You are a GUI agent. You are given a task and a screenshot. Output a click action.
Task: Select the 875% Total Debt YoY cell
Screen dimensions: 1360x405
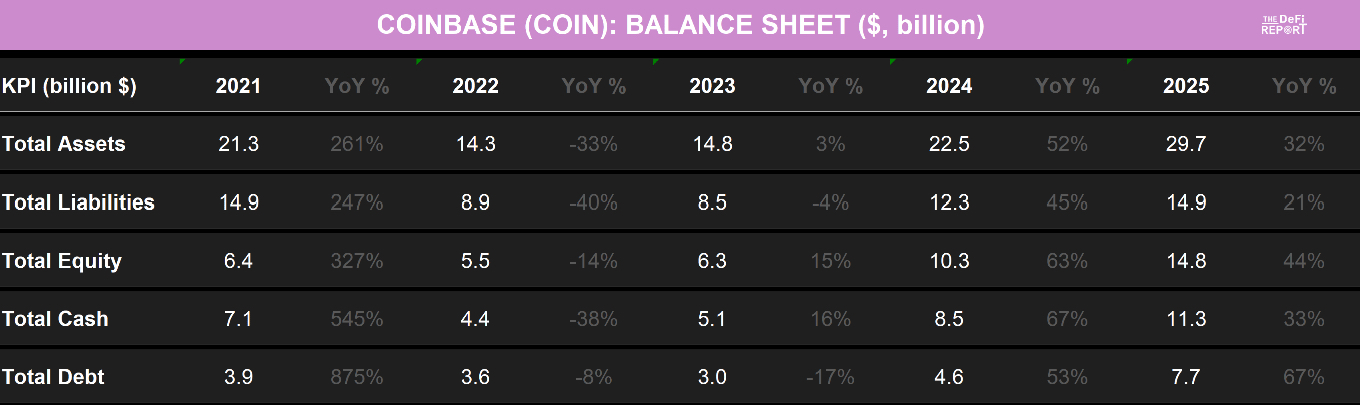click(x=357, y=377)
